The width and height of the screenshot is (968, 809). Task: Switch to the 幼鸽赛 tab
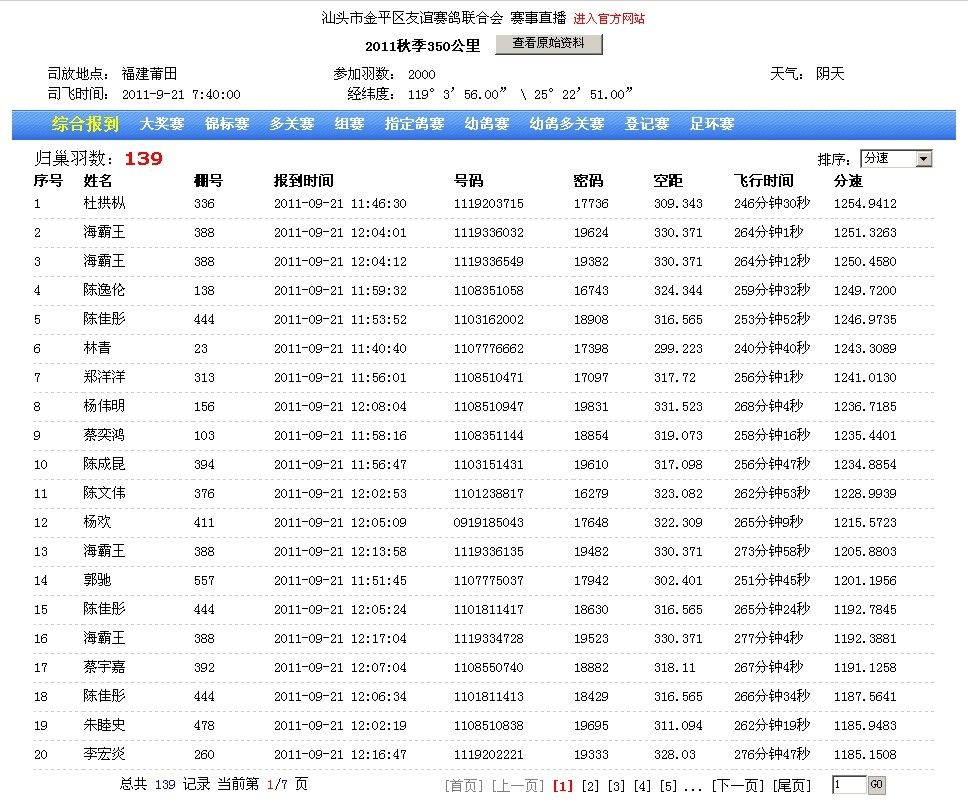point(487,124)
